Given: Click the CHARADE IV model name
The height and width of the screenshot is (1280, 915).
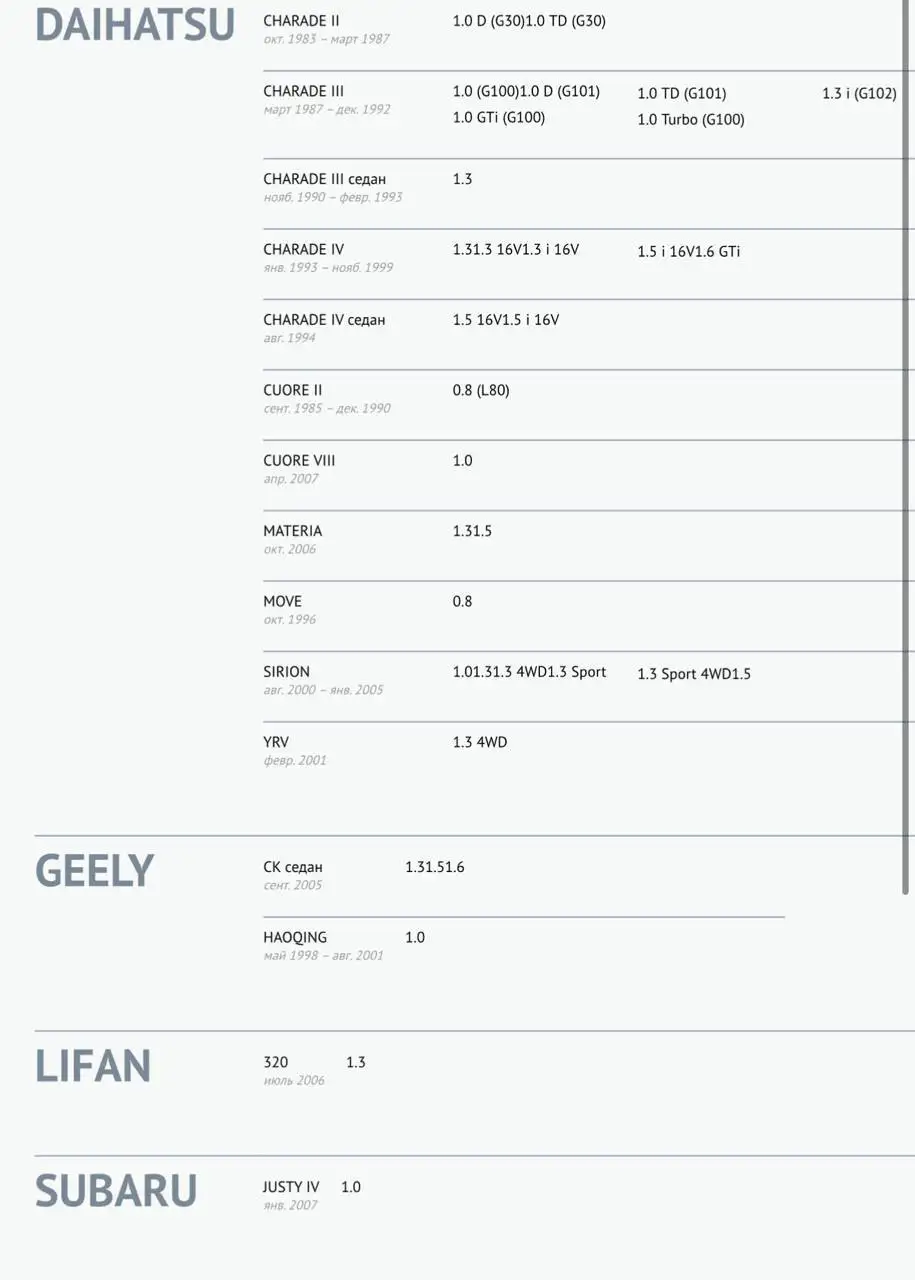Looking at the screenshot, I should pyautogui.click(x=303, y=250).
